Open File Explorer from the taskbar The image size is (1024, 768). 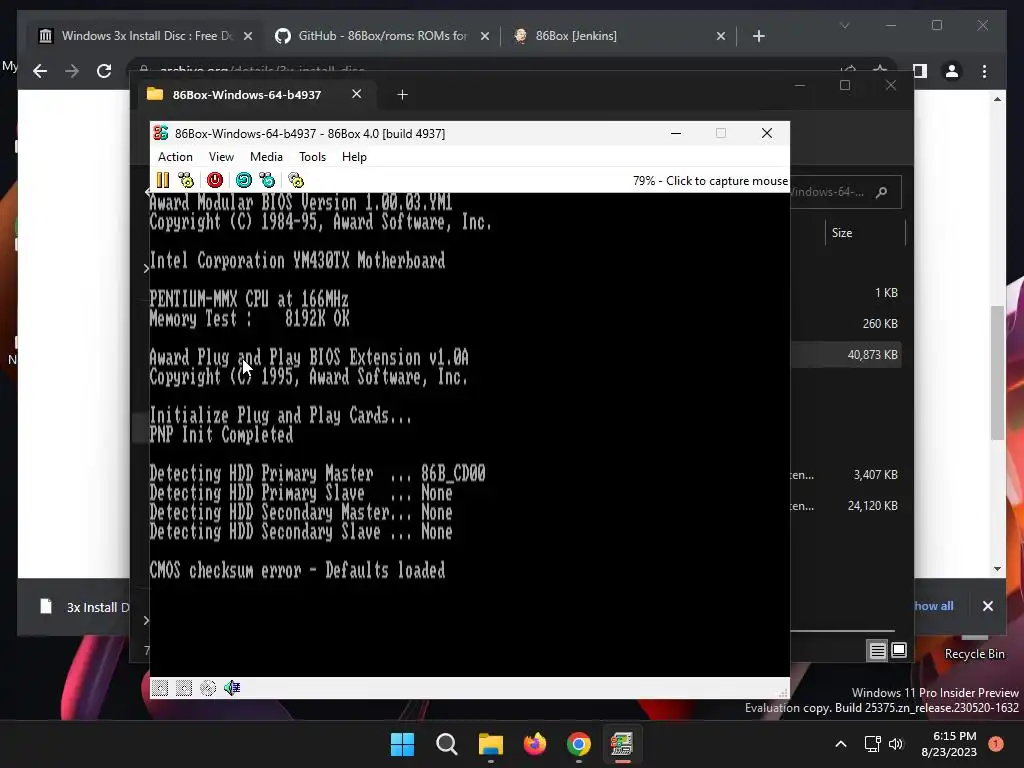tap(490, 744)
